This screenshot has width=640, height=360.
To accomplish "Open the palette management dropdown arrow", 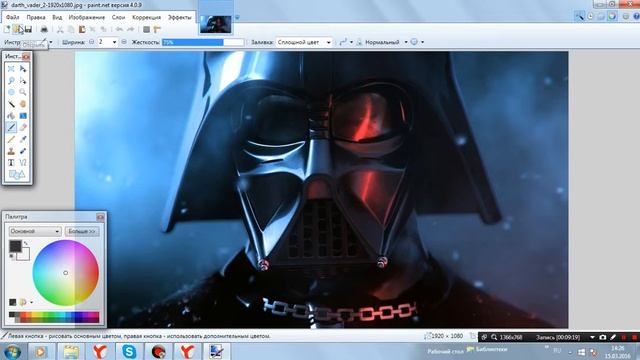I will click(x=31, y=302).
